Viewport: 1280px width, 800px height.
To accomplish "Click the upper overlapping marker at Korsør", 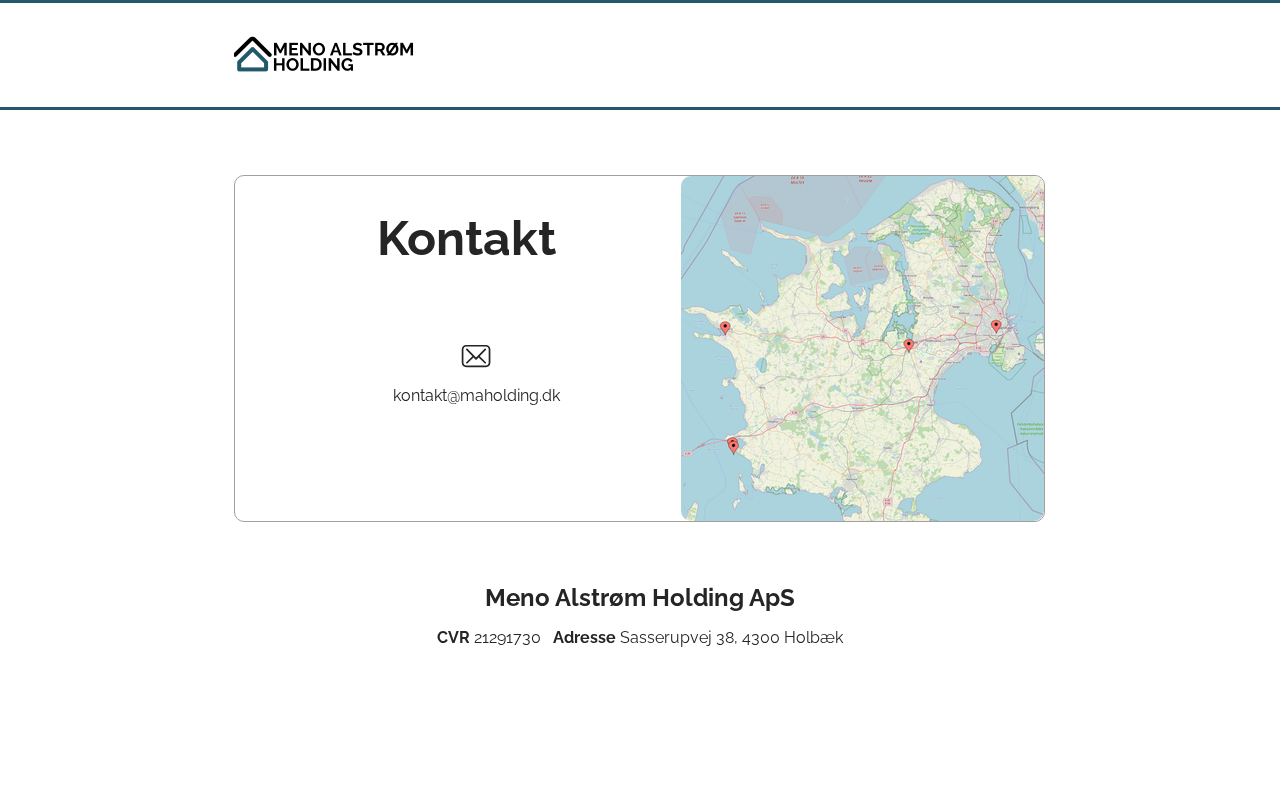I will pyautogui.click(x=731, y=441).
